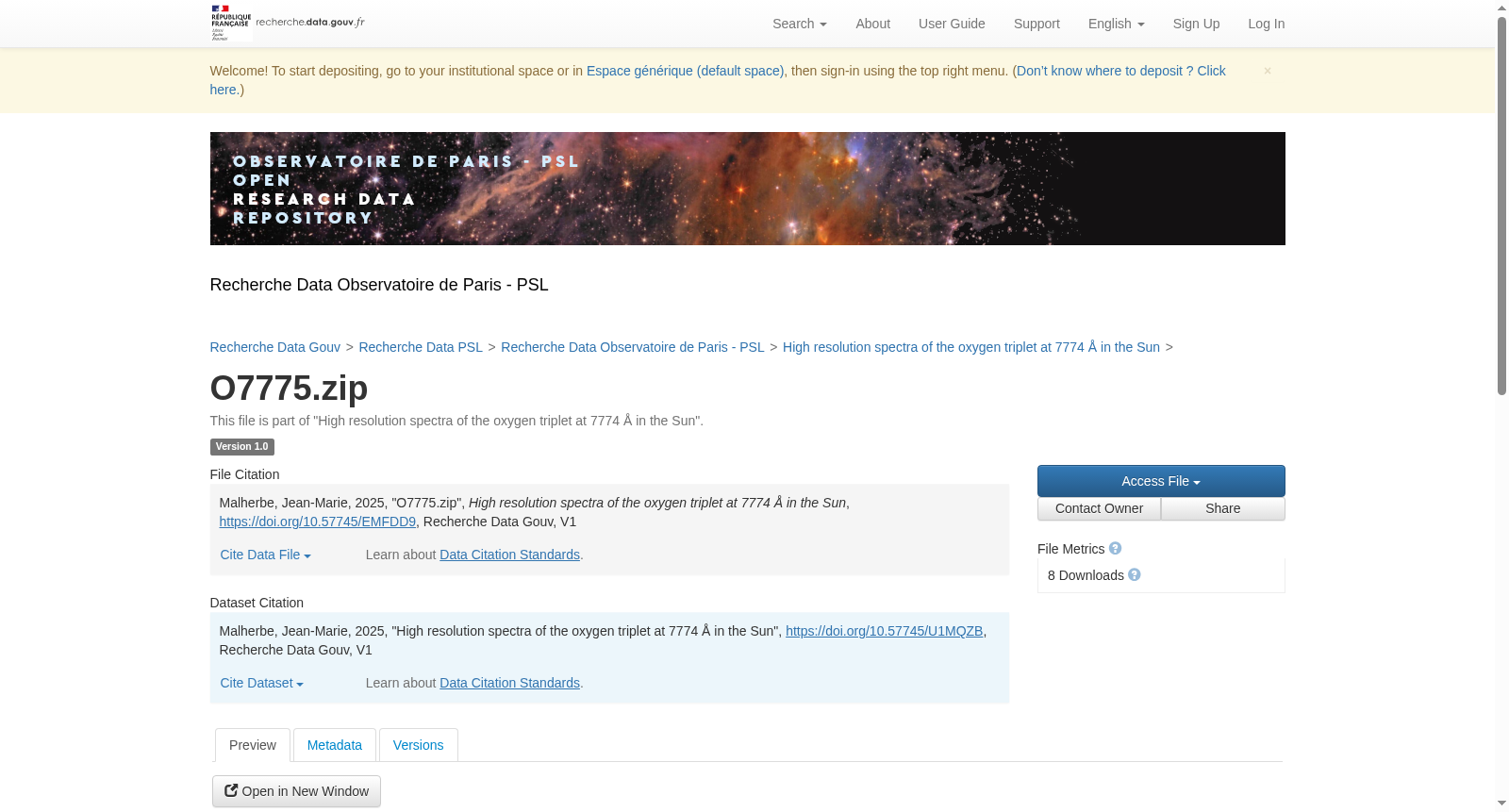Click the Open in New Window button

click(x=296, y=791)
